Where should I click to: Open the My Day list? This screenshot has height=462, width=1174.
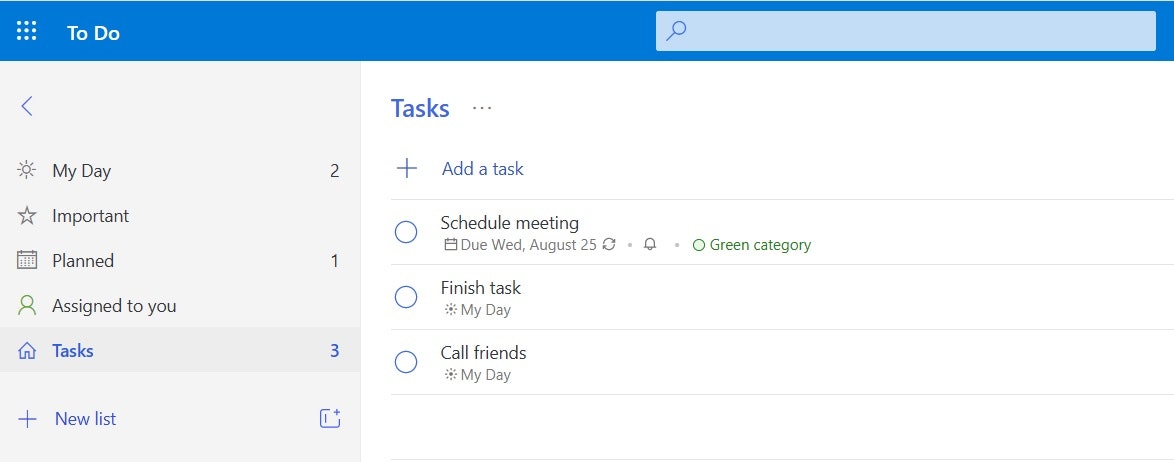[82, 171]
